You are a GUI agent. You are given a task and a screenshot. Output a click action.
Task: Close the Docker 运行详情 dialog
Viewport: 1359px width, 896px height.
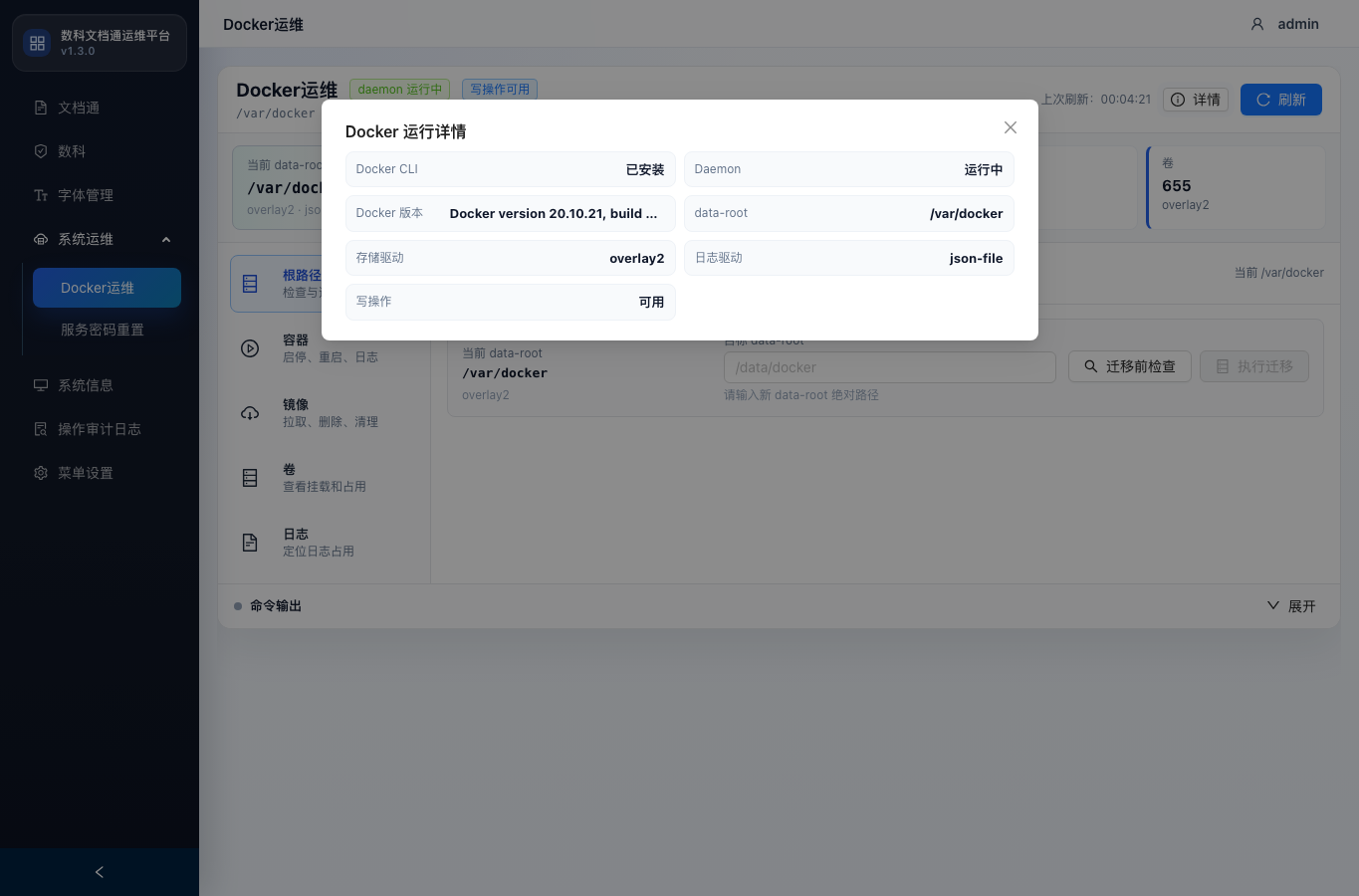(1010, 127)
